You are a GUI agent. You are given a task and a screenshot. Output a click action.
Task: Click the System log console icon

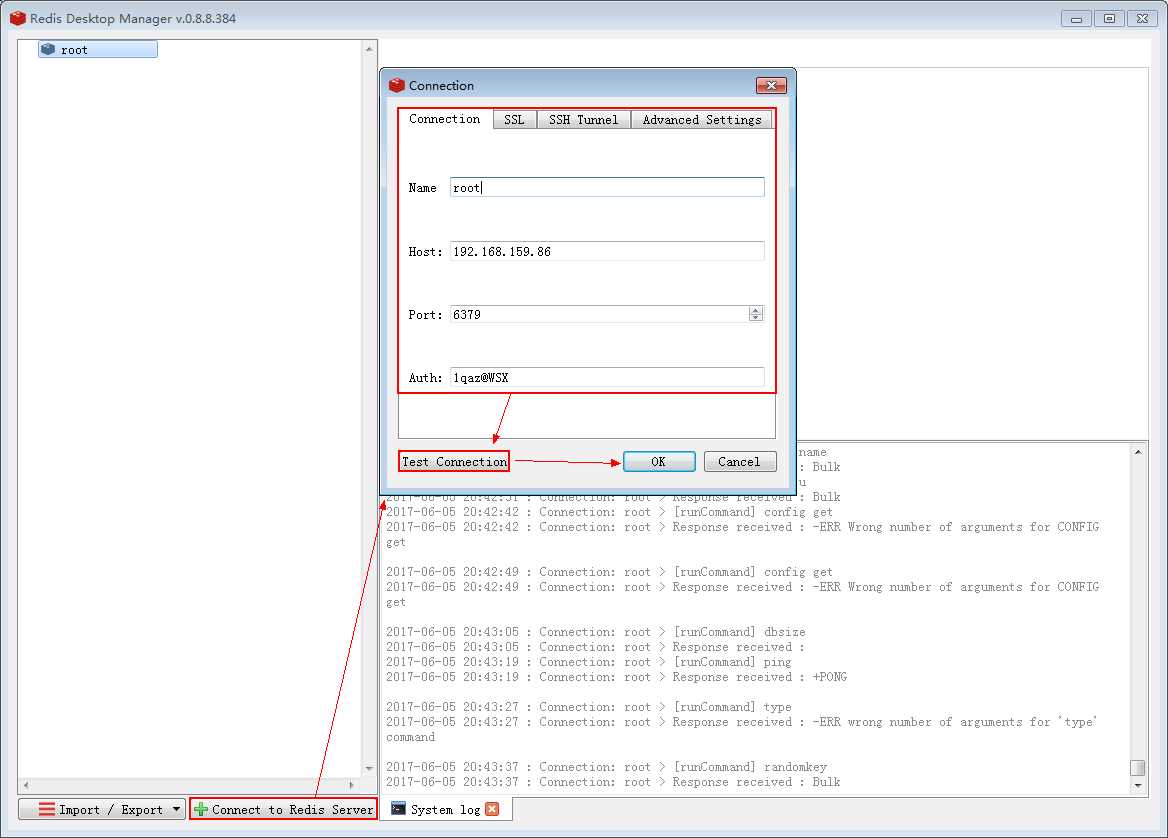tap(399, 809)
